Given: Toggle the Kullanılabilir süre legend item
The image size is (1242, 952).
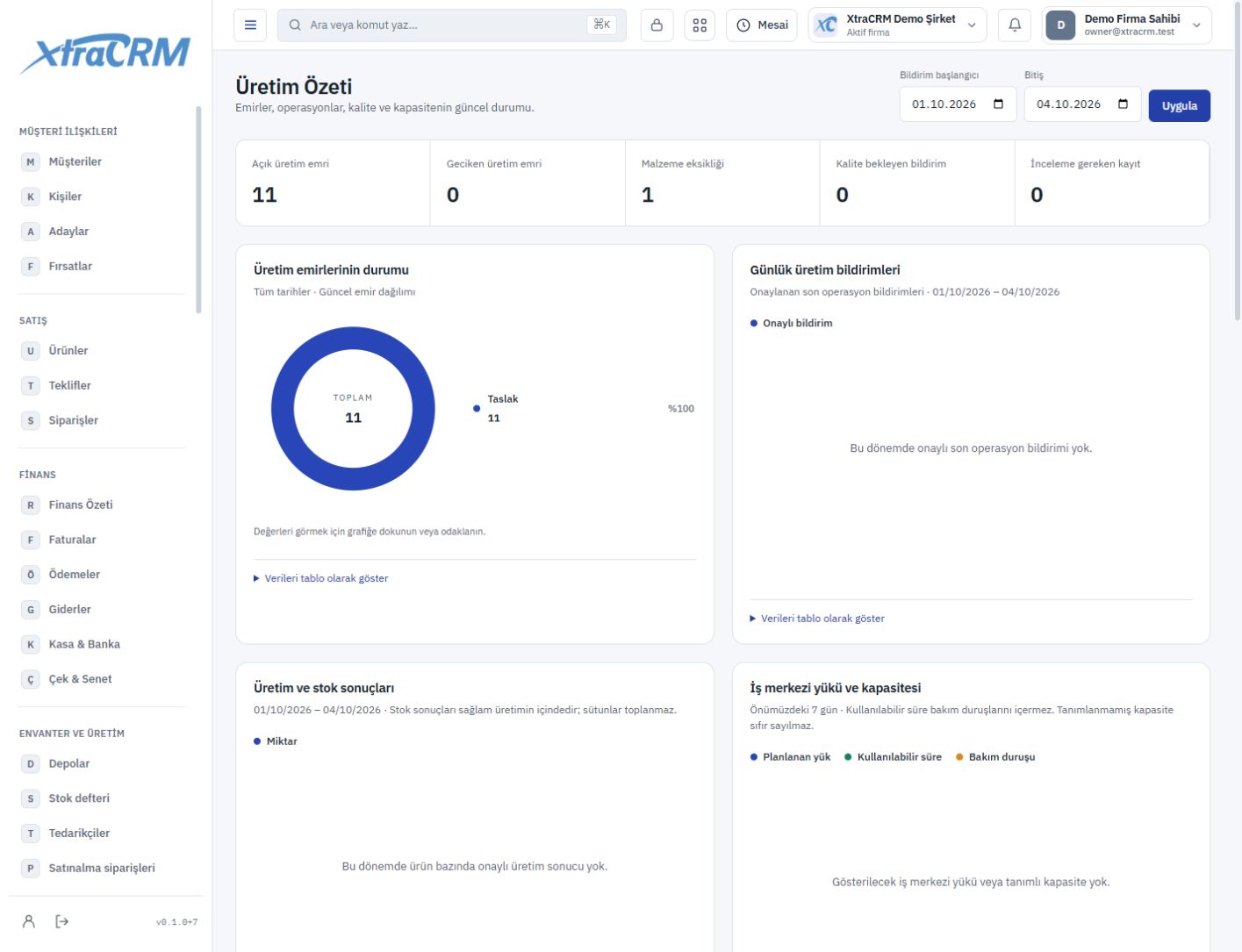Looking at the screenshot, I should pyautogui.click(x=893, y=757).
